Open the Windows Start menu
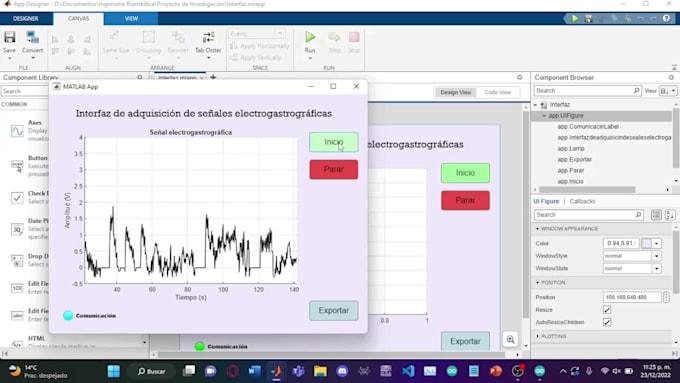The image size is (680, 383). click(114, 371)
